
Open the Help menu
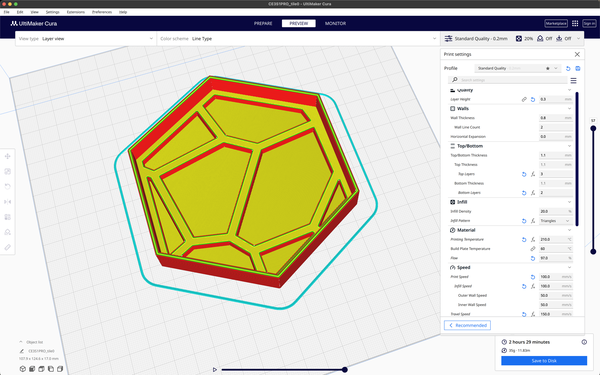[x=123, y=12]
